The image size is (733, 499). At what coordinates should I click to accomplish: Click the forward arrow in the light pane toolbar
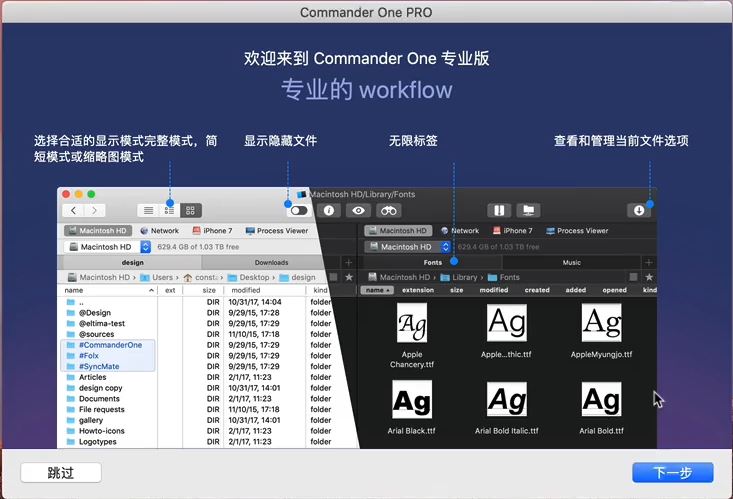coord(95,210)
